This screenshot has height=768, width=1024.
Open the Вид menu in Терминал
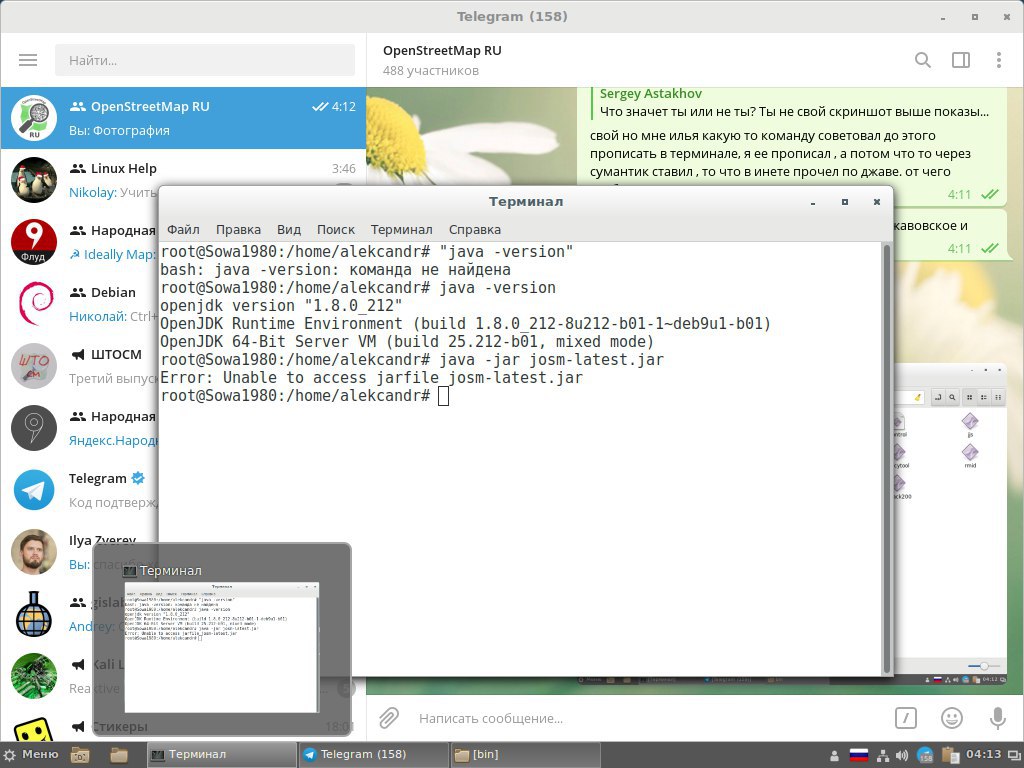289,229
